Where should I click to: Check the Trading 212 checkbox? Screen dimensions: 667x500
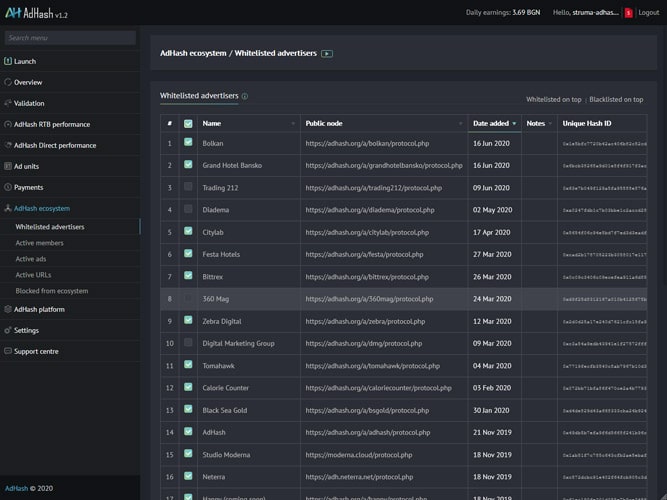pyautogui.click(x=188, y=188)
